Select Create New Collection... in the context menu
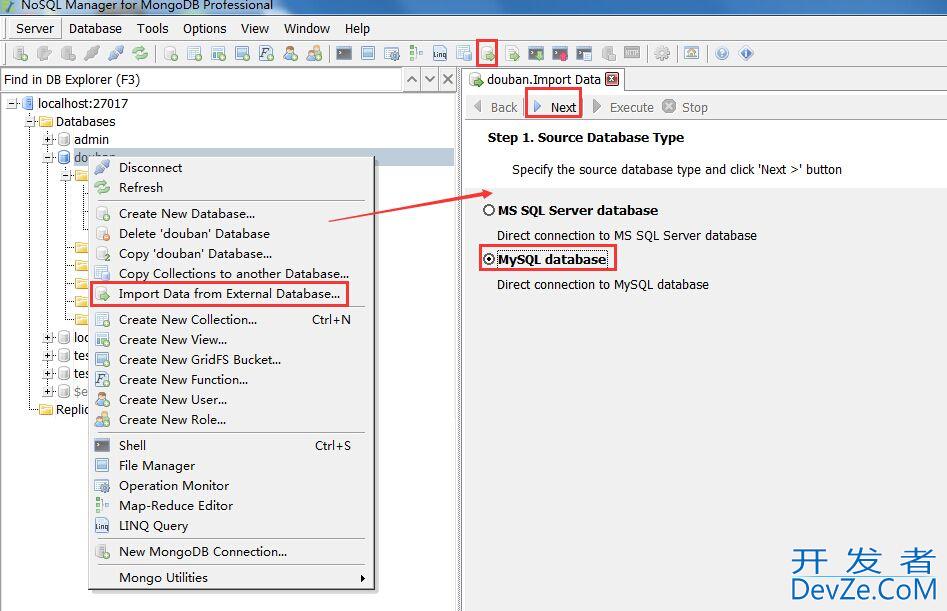The height and width of the screenshot is (611, 947). pos(231,320)
